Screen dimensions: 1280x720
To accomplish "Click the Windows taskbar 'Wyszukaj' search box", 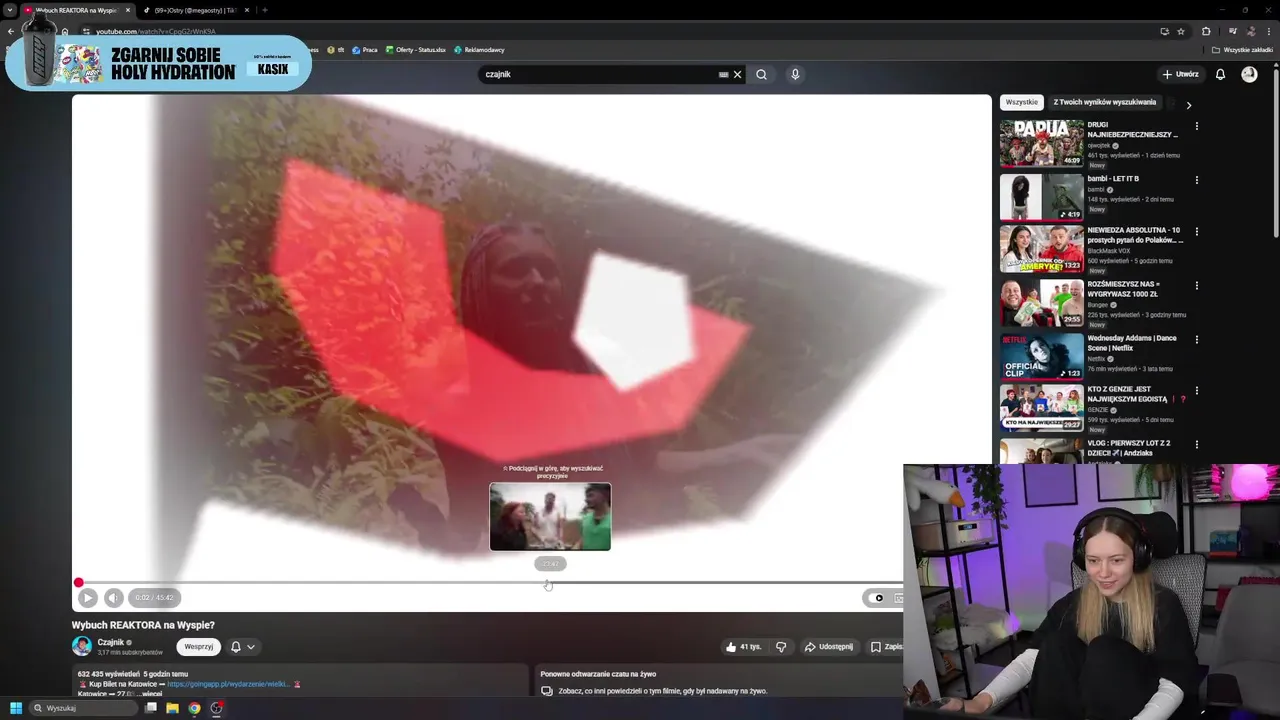I will (x=85, y=708).
